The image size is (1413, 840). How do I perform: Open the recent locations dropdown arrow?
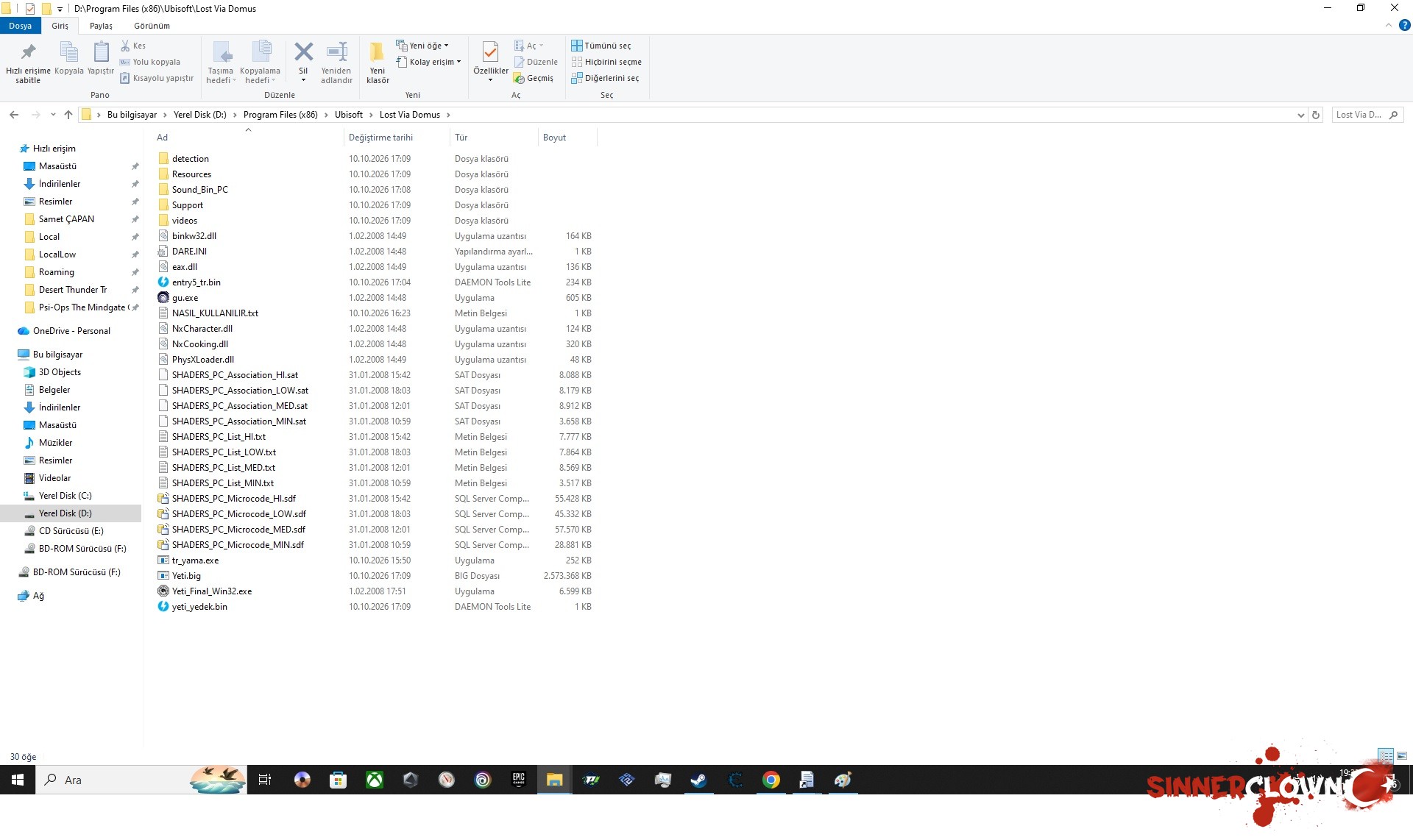pos(53,115)
